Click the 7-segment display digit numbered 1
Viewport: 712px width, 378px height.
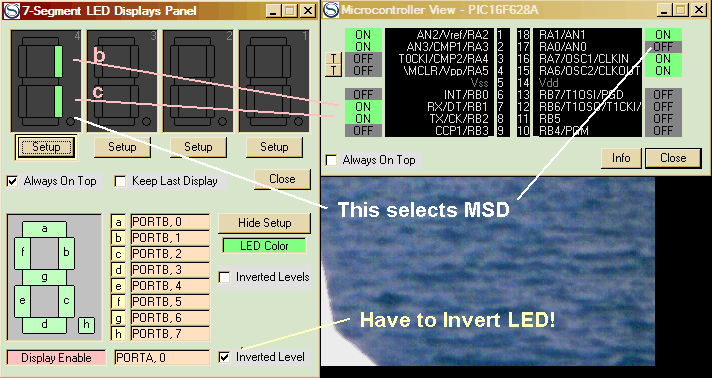click(x=274, y=81)
